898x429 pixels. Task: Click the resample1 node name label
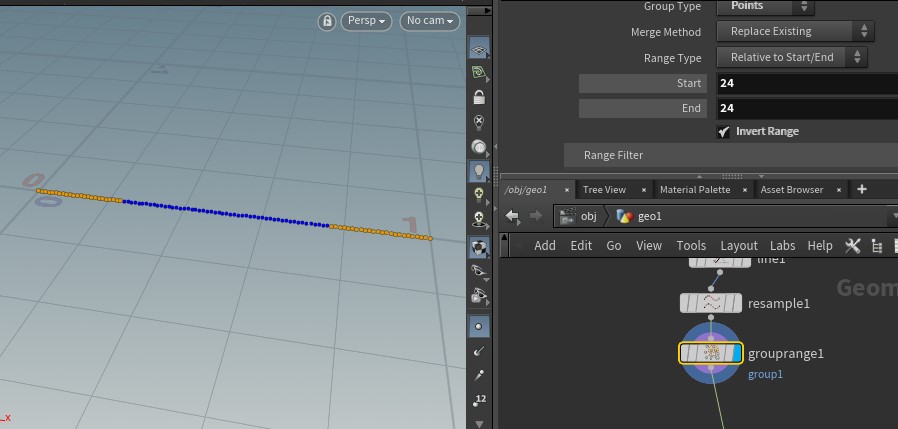click(779, 304)
